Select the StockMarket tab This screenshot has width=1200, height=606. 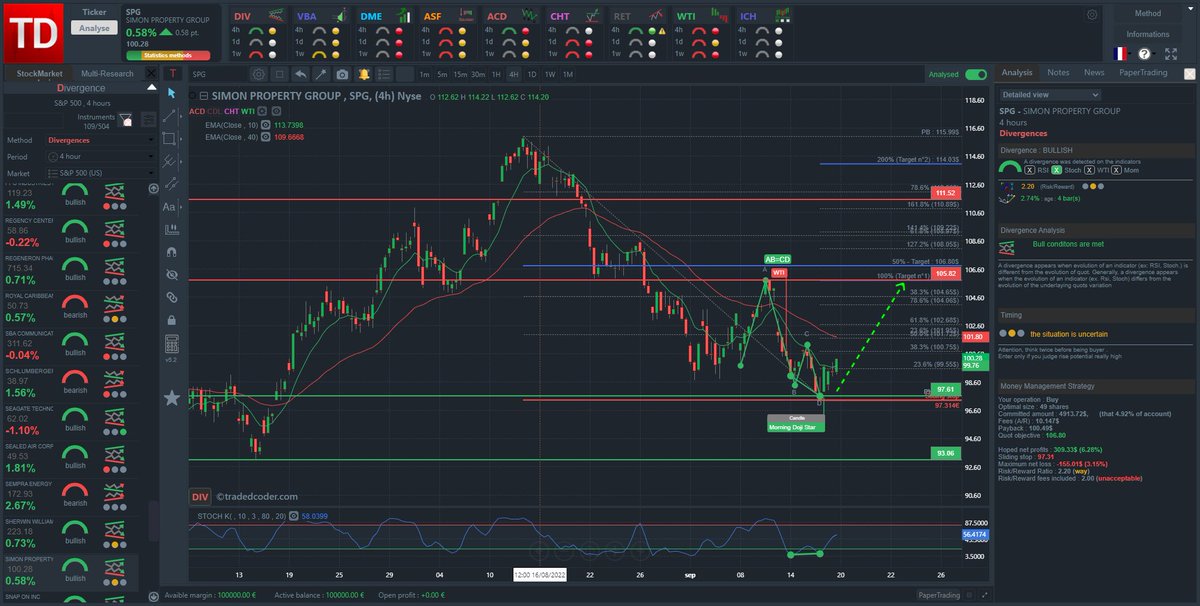38,74
